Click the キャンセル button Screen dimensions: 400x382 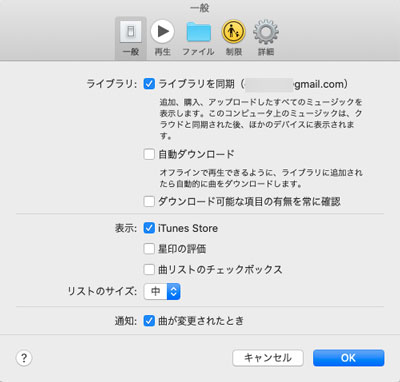coord(268,358)
